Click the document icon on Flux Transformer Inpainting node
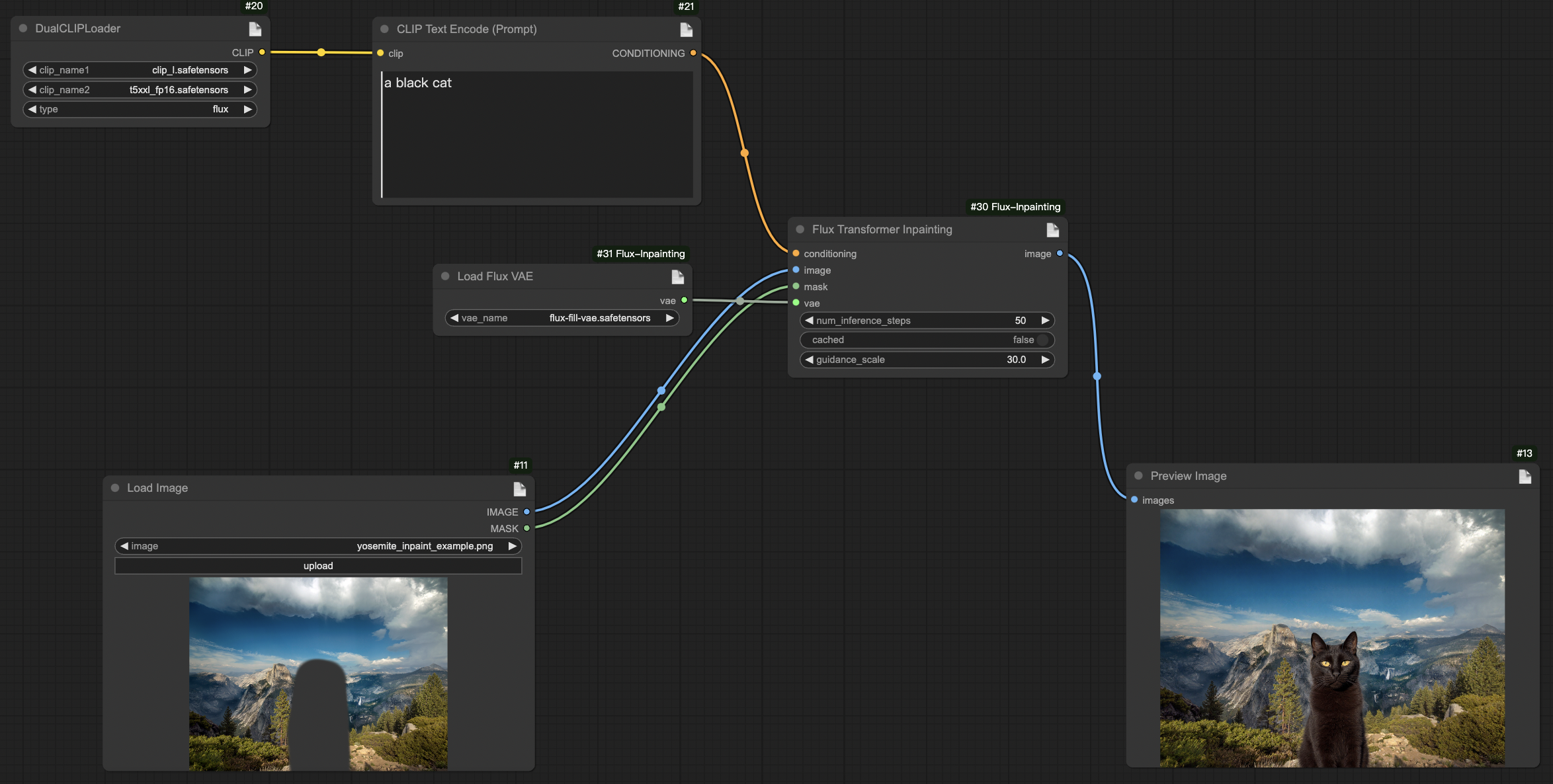 (1052, 230)
